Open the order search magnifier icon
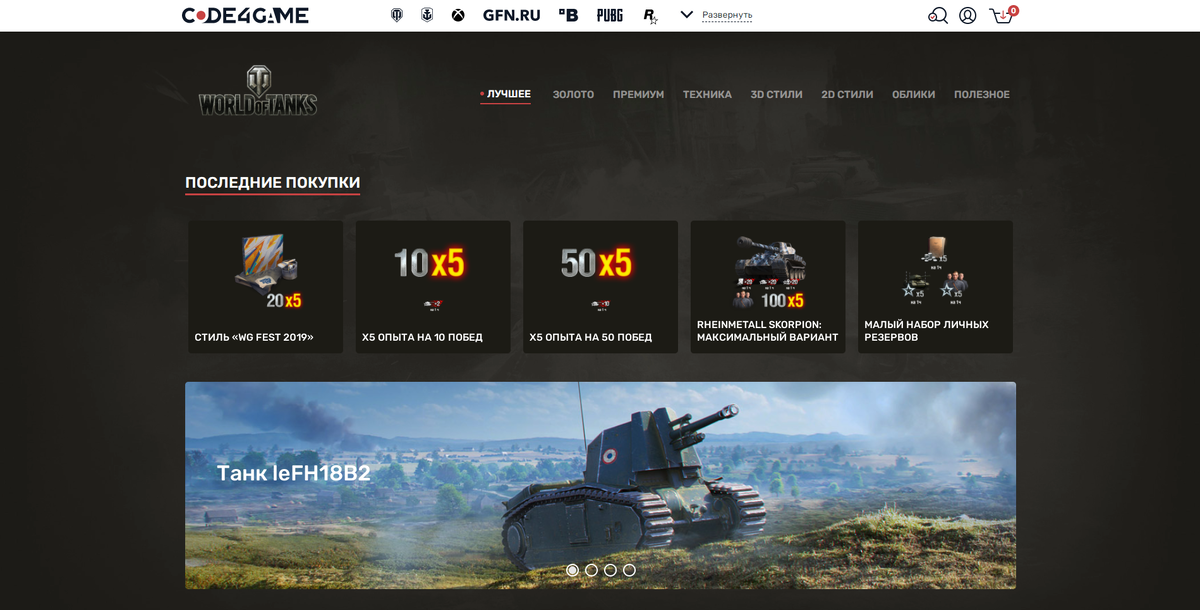Viewport: 1200px width, 610px height. coord(938,15)
